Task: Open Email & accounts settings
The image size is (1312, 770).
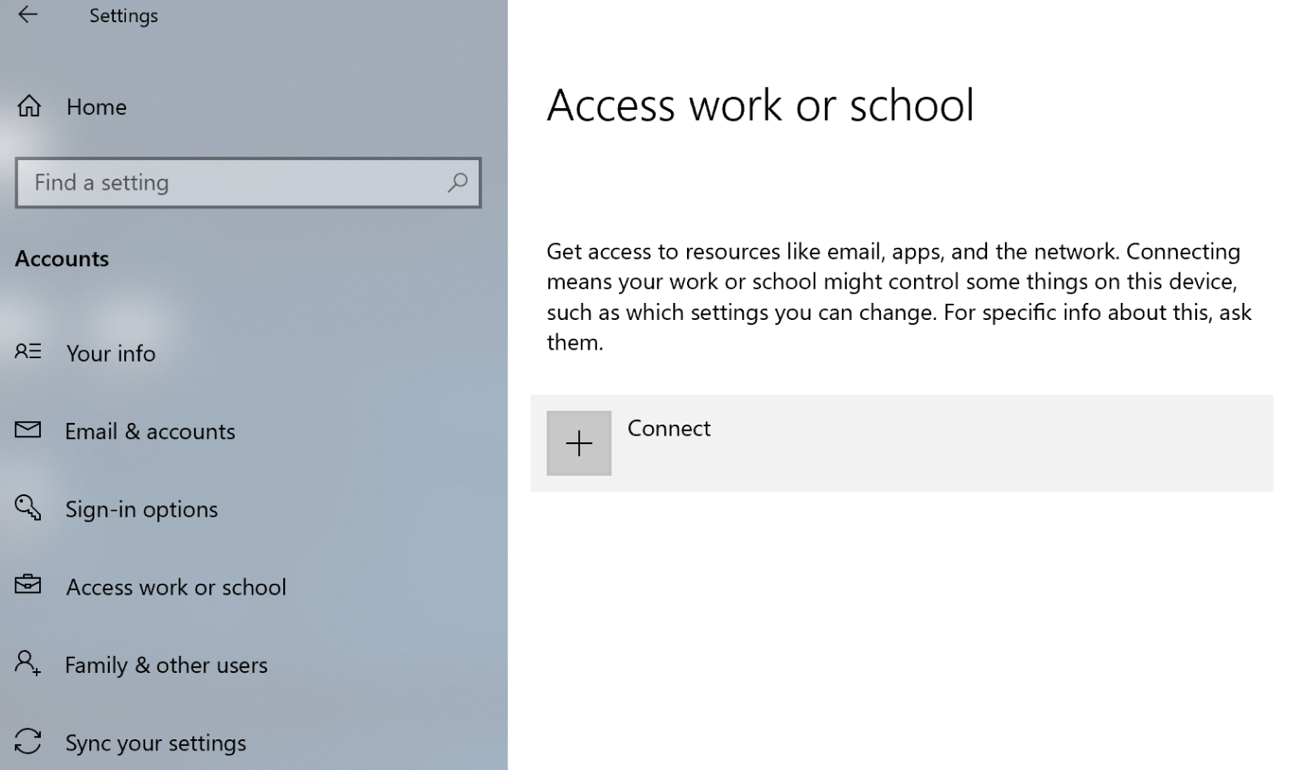Action: pos(150,431)
